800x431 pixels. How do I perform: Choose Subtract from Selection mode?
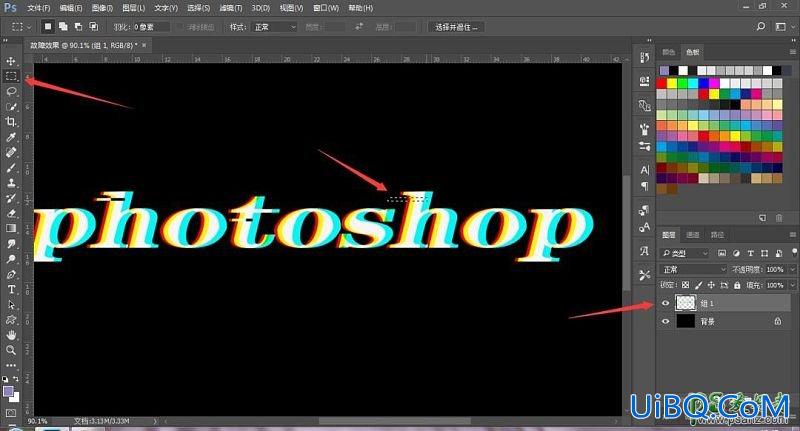pos(78,27)
